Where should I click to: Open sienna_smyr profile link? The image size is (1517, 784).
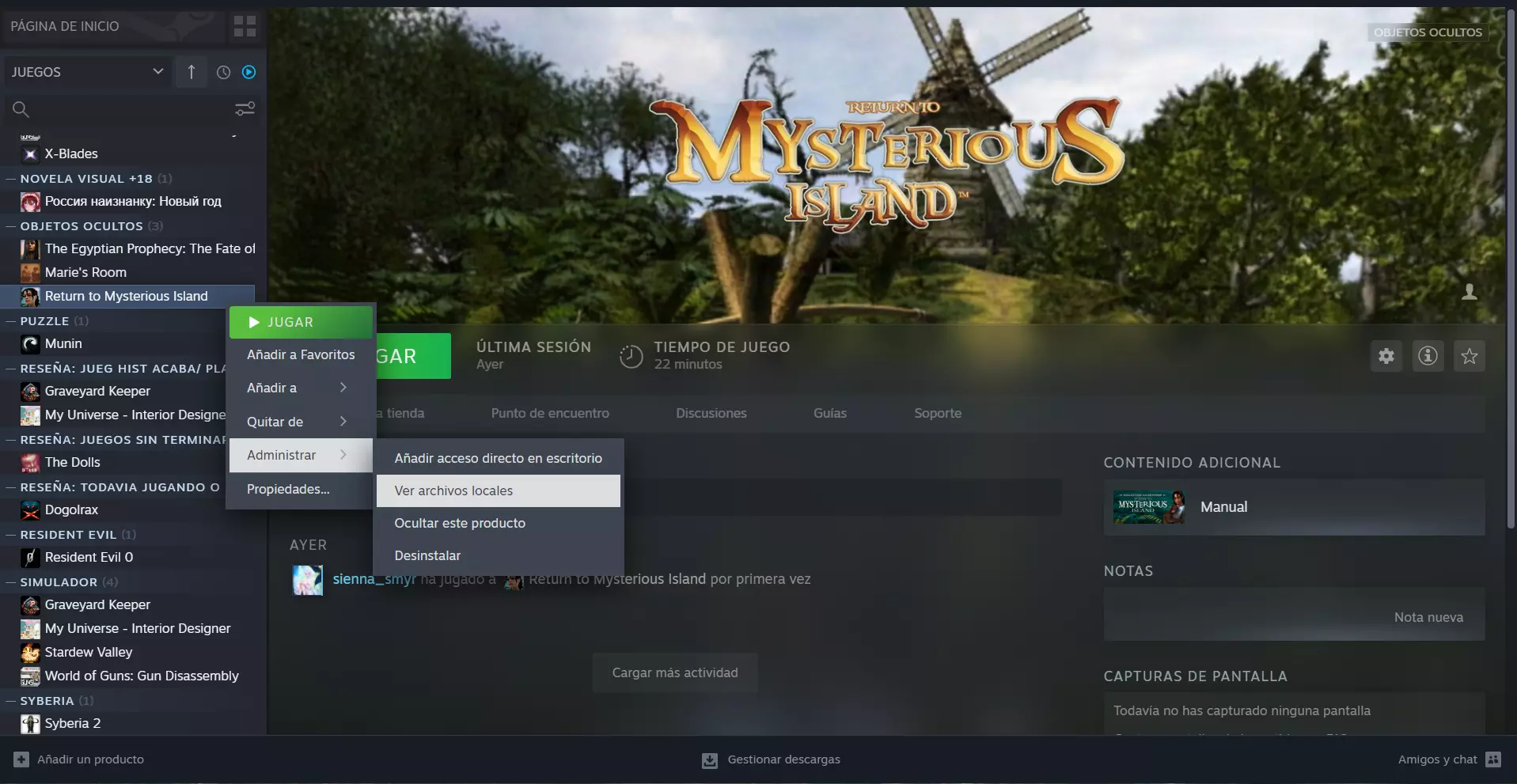tap(374, 579)
